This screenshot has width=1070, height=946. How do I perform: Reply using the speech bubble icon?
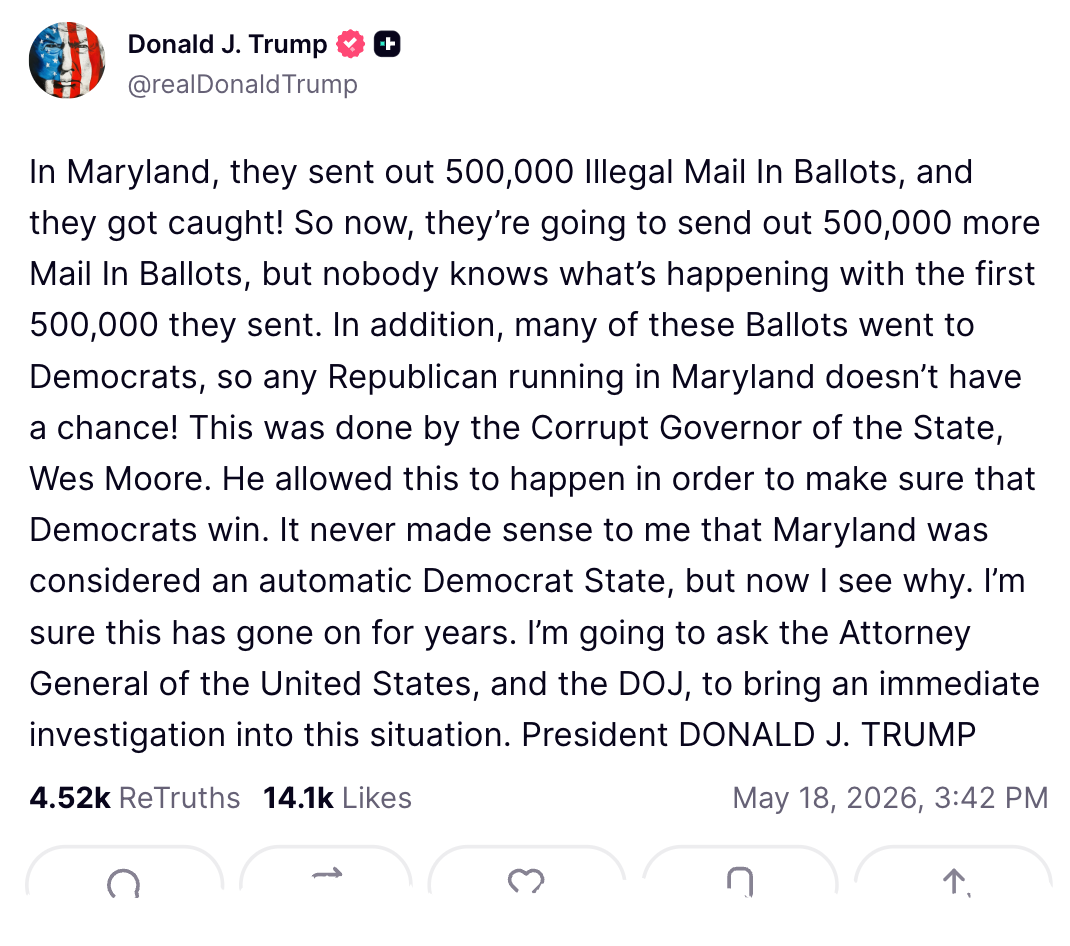[124, 880]
